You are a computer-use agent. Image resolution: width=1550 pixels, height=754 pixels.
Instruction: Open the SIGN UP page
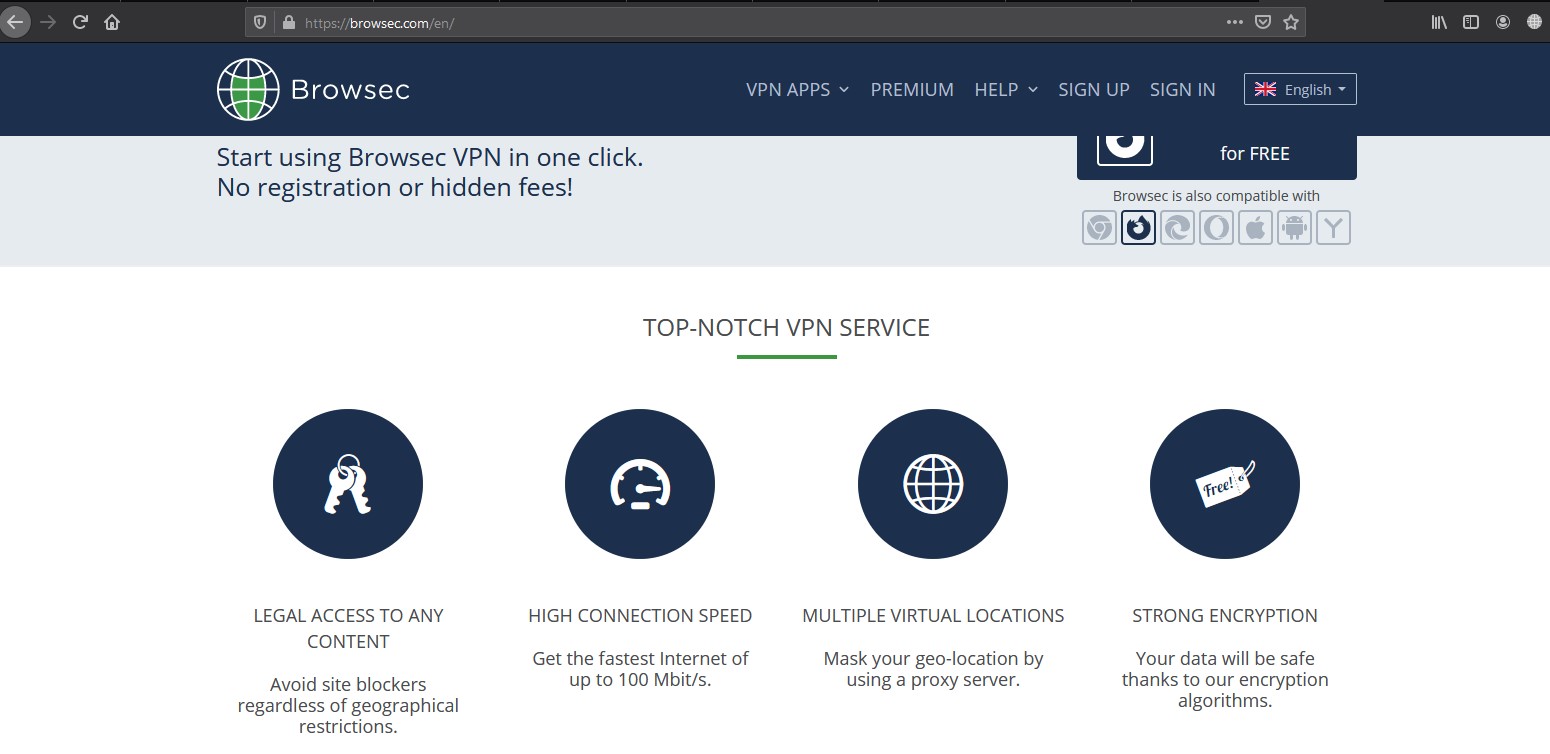tap(1094, 89)
